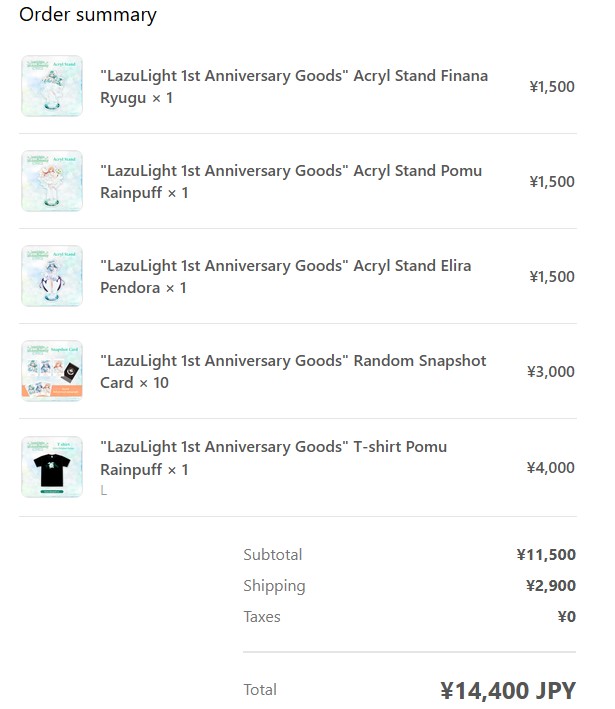Select the Elira Pendora acryl stand thumbnail
This screenshot has width=615, height=709.
click(52, 276)
